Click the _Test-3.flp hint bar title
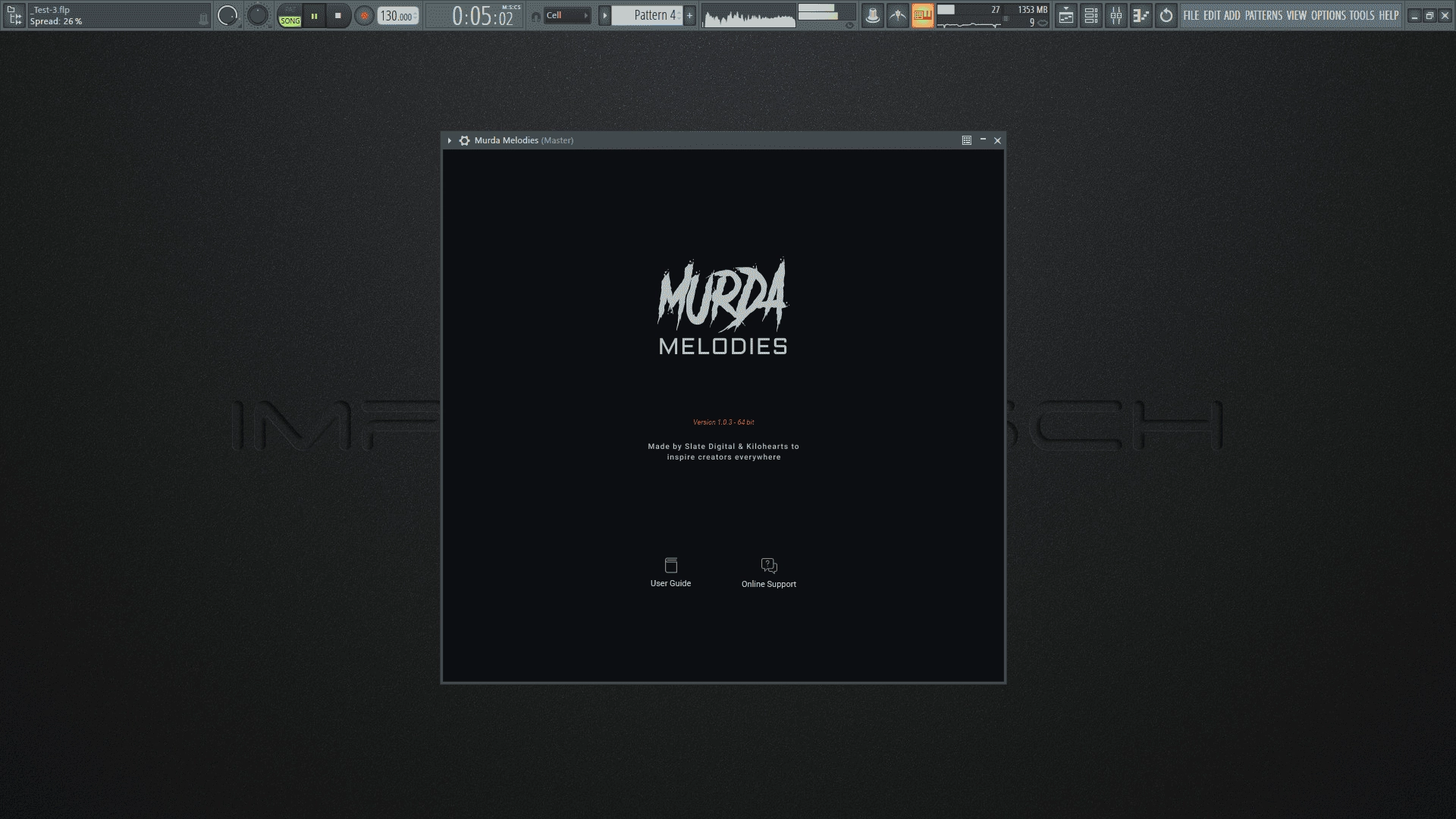 pos(51,10)
